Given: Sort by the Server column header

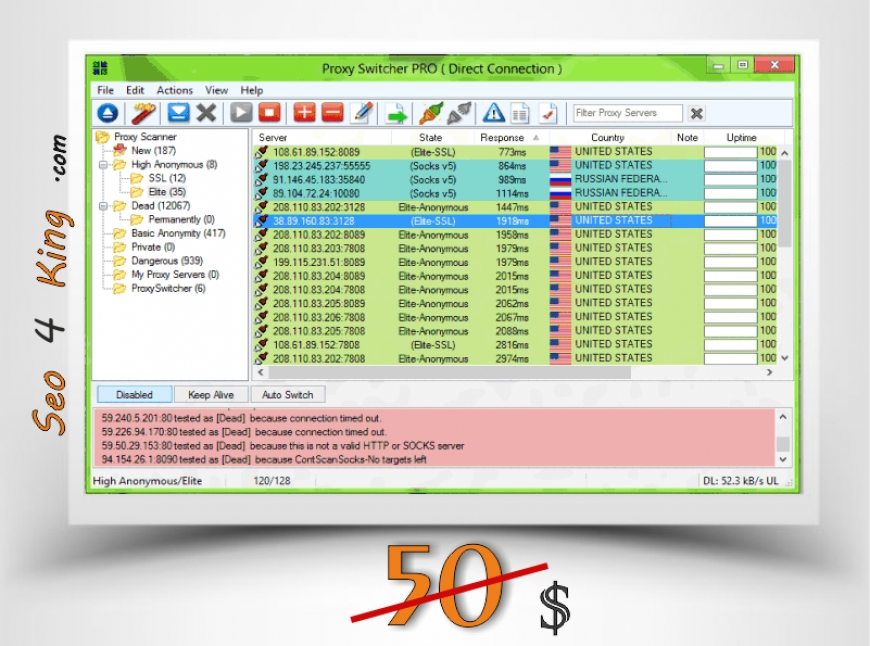Looking at the screenshot, I should (322, 138).
